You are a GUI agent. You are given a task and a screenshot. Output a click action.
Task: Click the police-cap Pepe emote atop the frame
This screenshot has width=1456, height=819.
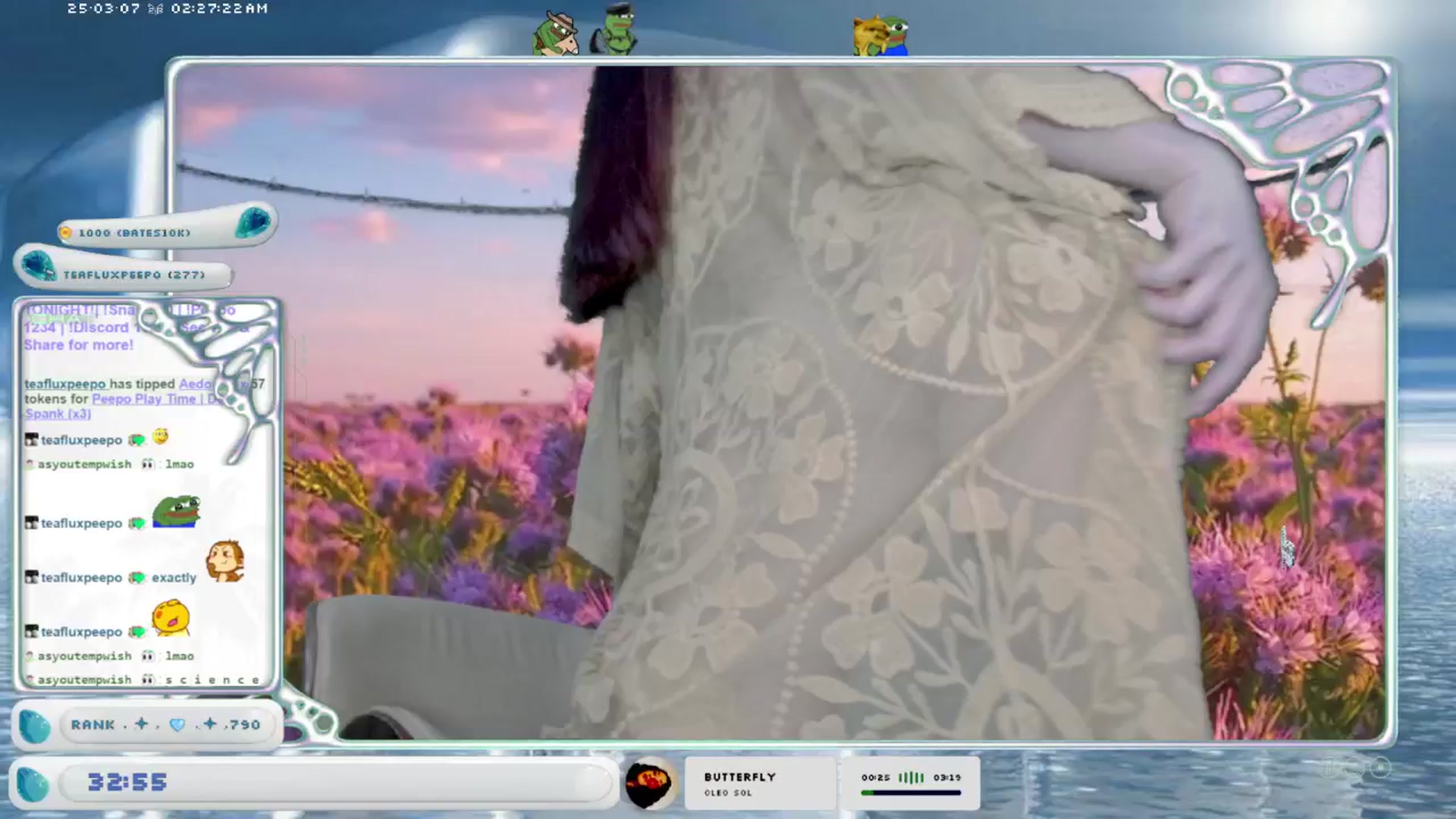[613, 30]
